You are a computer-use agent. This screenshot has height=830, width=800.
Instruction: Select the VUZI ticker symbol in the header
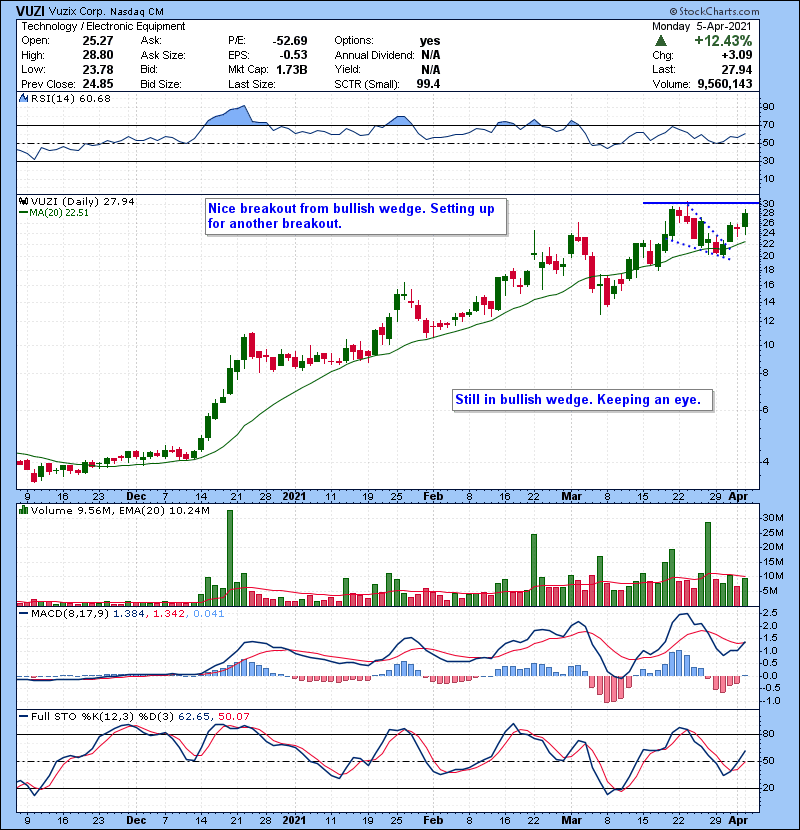[30, 11]
